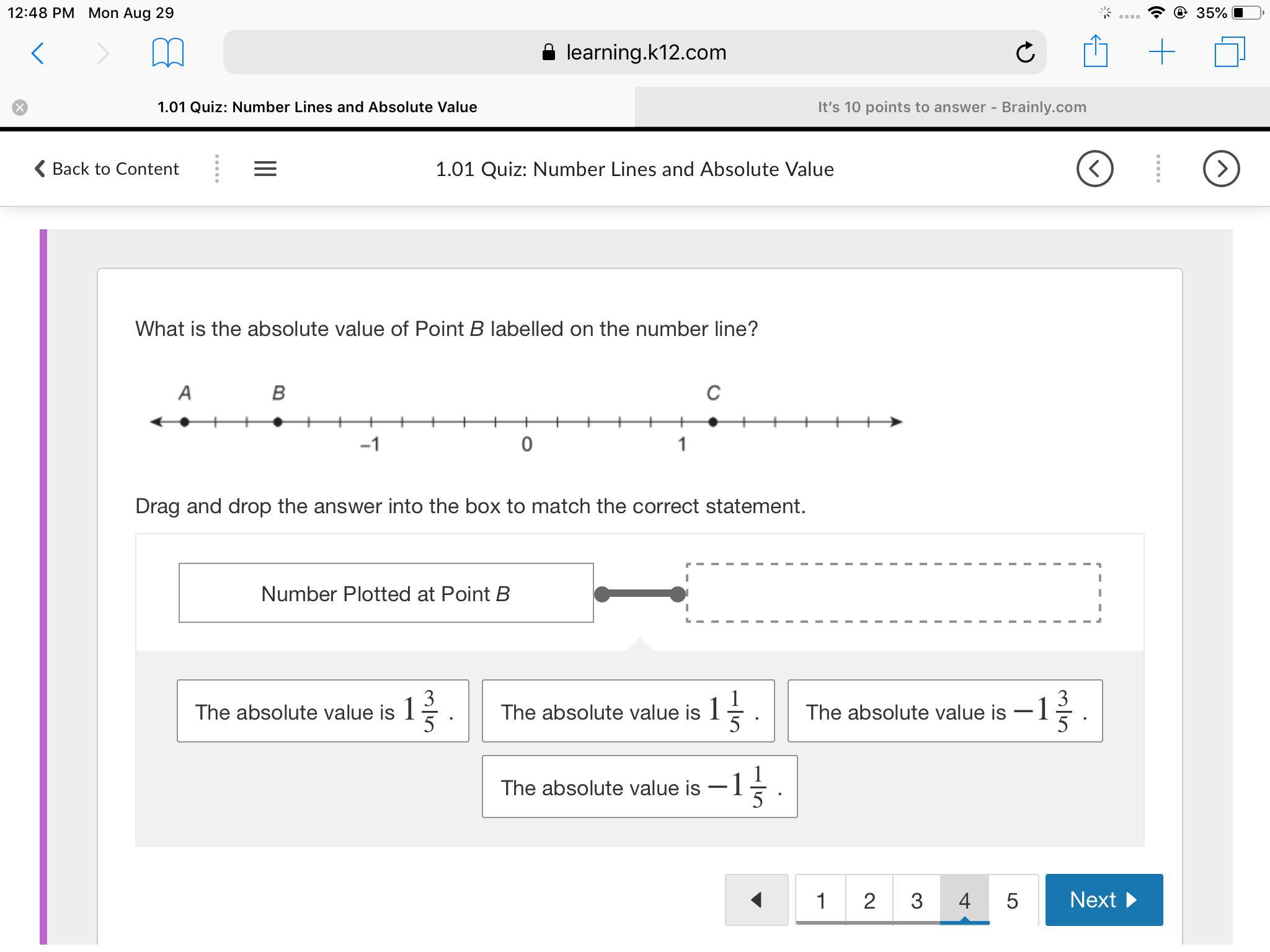Go to question 5 in pagination

pyautogui.click(x=1013, y=900)
